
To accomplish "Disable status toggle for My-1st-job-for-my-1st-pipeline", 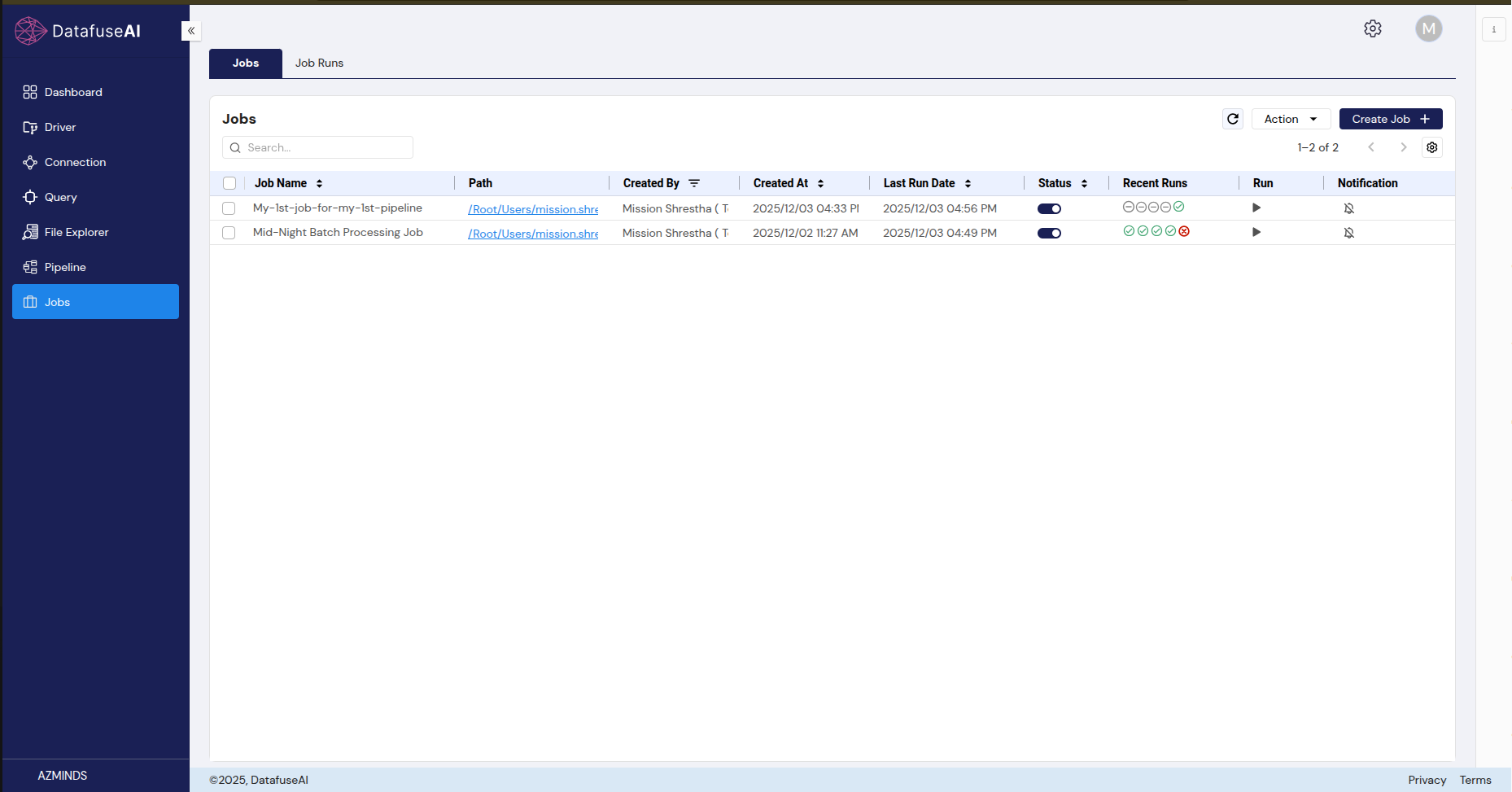I will tap(1049, 209).
